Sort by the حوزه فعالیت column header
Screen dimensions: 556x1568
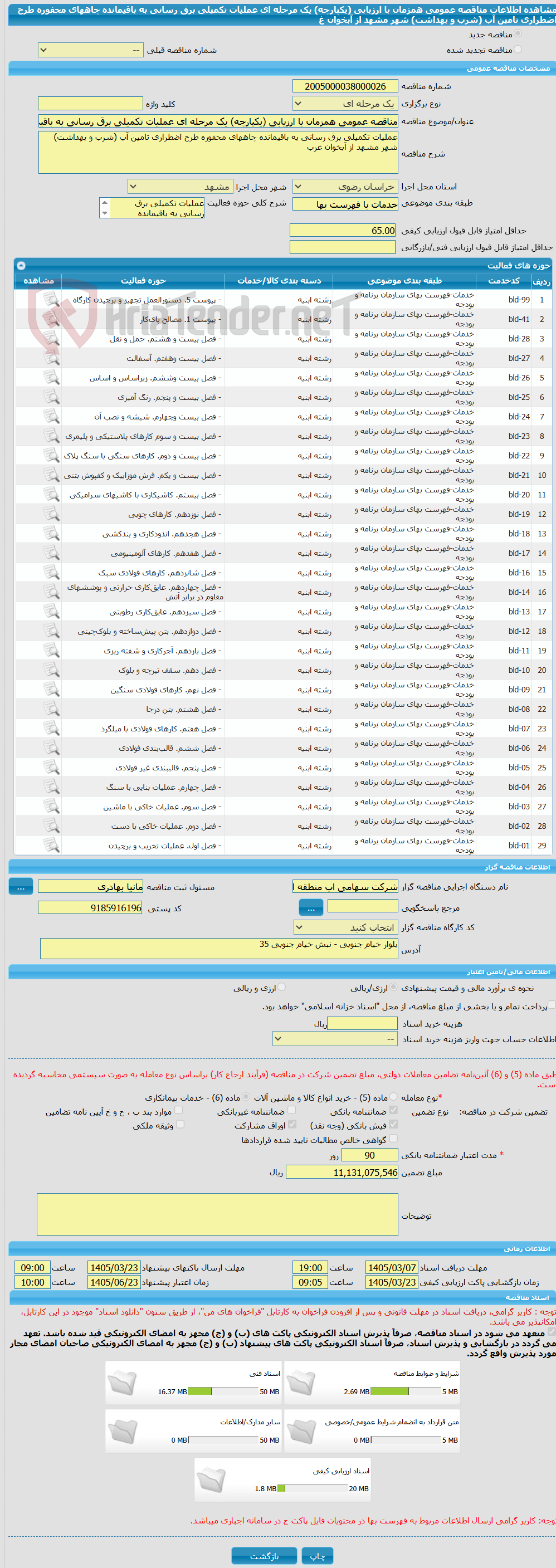click(143, 281)
